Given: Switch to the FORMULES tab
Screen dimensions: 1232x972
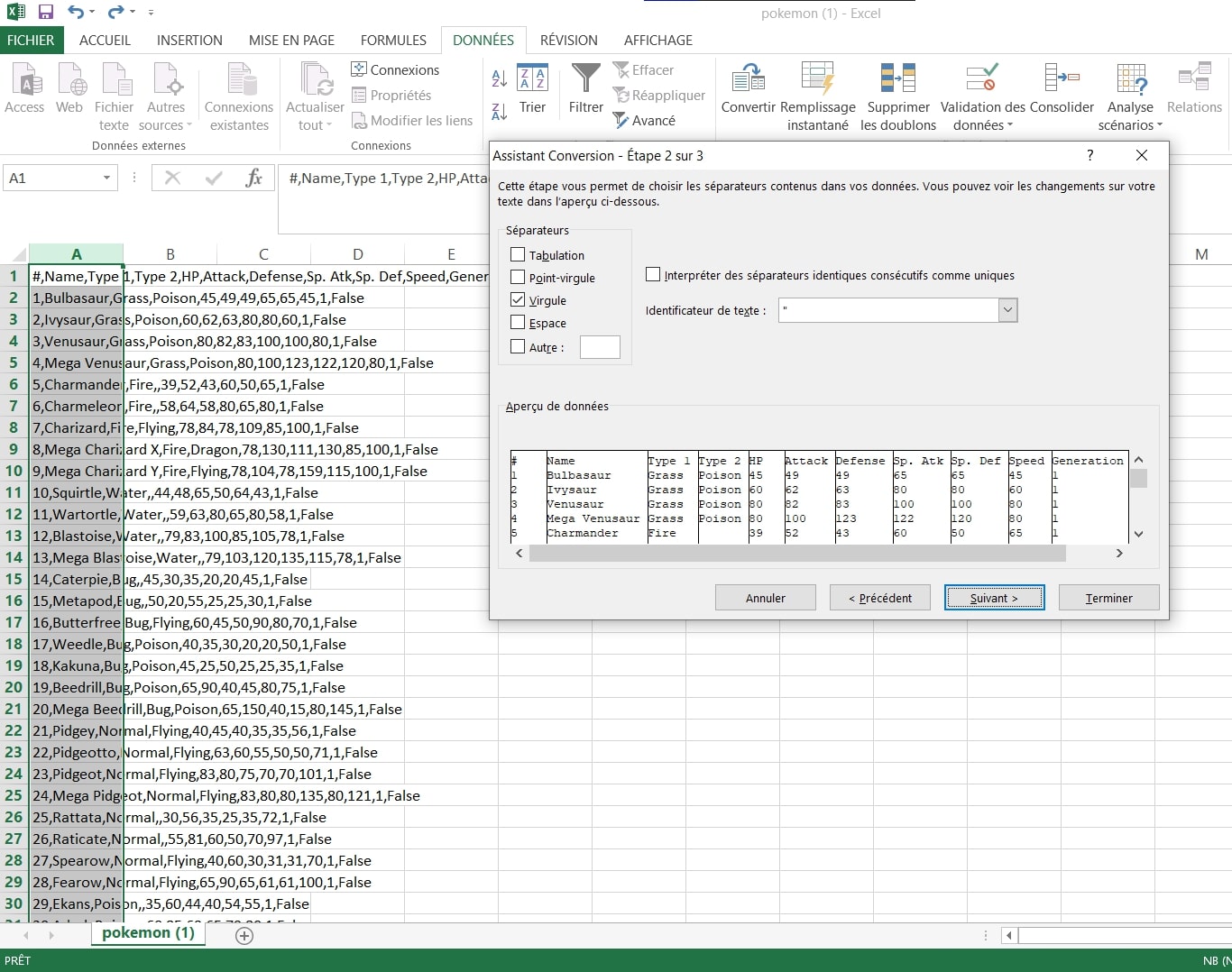Looking at the screenshot, I should coord(393,40).
